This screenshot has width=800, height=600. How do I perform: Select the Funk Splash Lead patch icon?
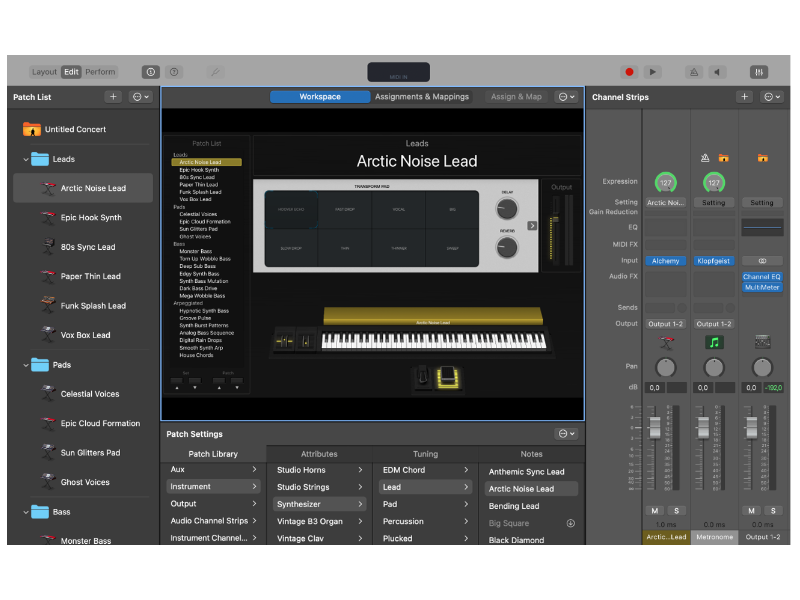click(x=48, y=306)
